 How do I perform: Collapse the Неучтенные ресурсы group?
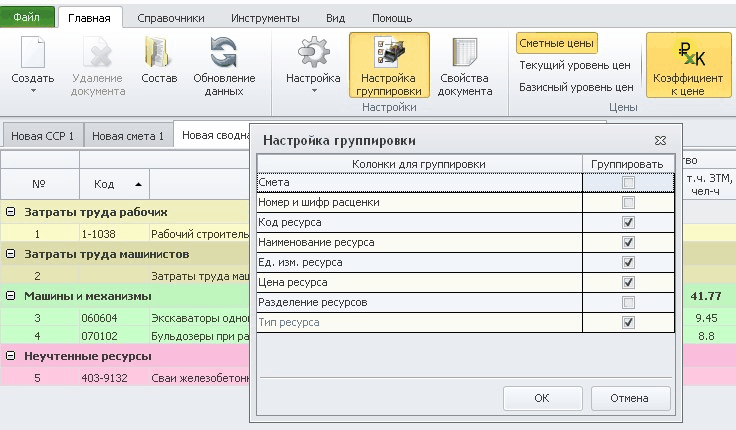[11, 356]
